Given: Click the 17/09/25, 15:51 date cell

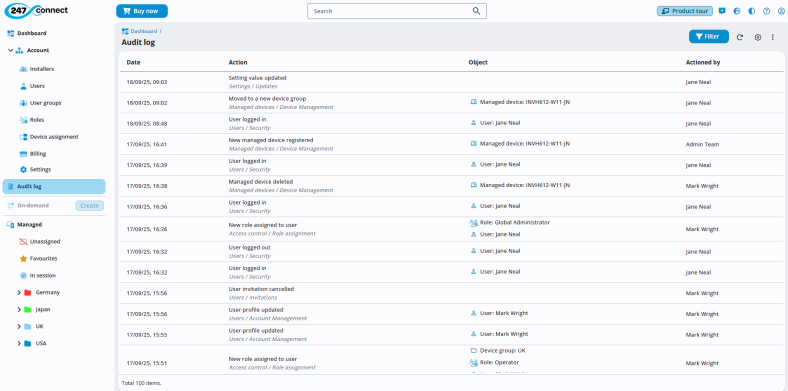Looking at the screenshot, I should (x=147, y=363).
